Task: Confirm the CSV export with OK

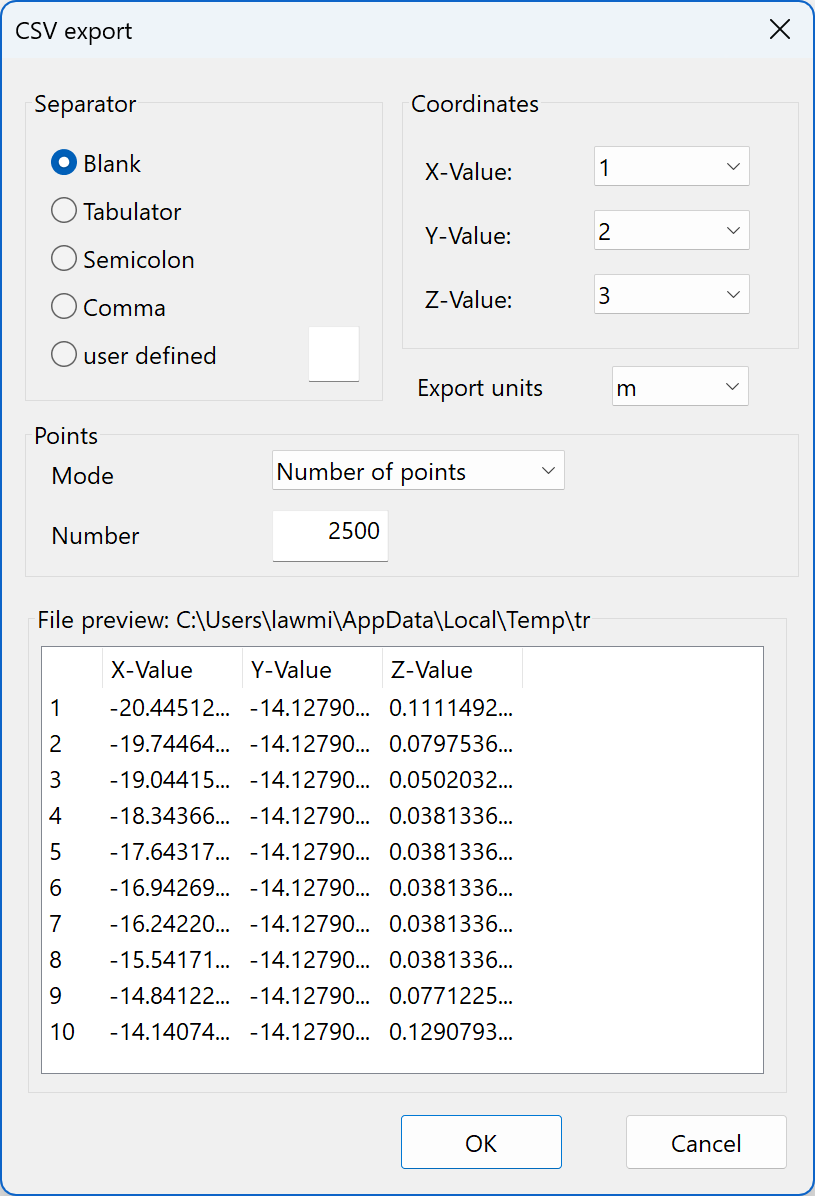Action: (481, 1142)
